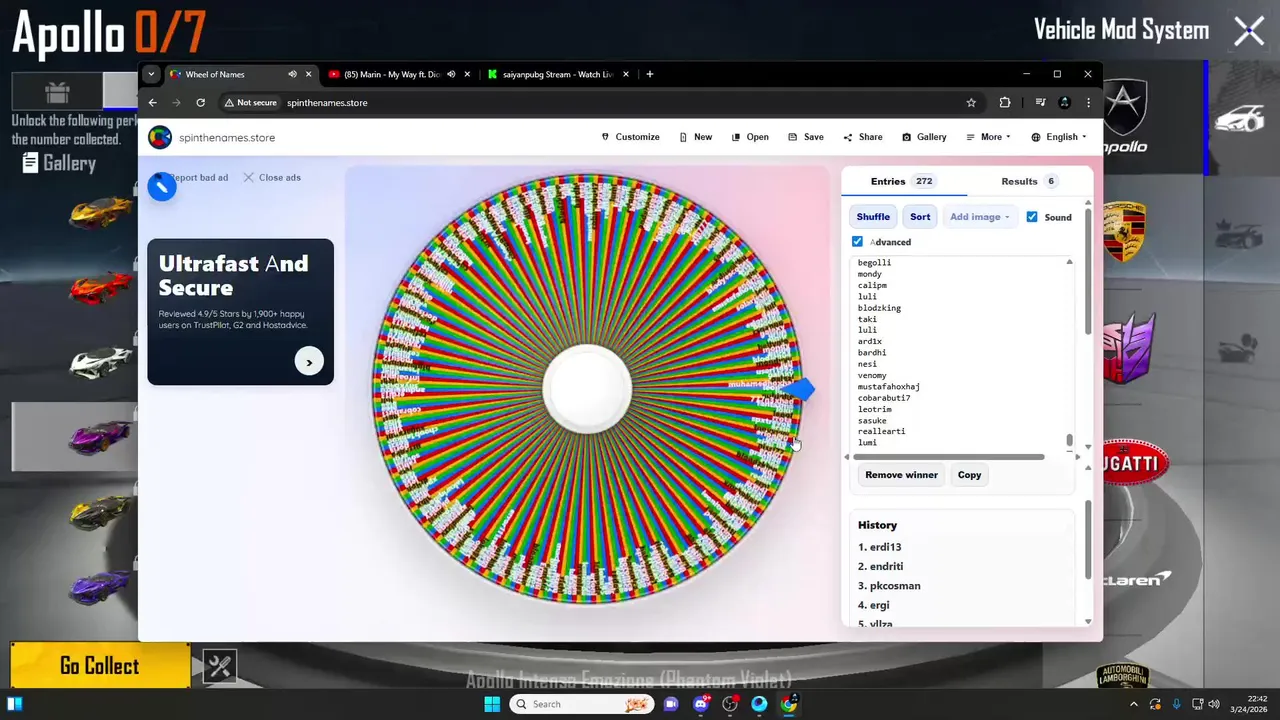Open the Chrome profile avatar
This screenshot has height=720, width=1280.
[x=1065, y=102]
